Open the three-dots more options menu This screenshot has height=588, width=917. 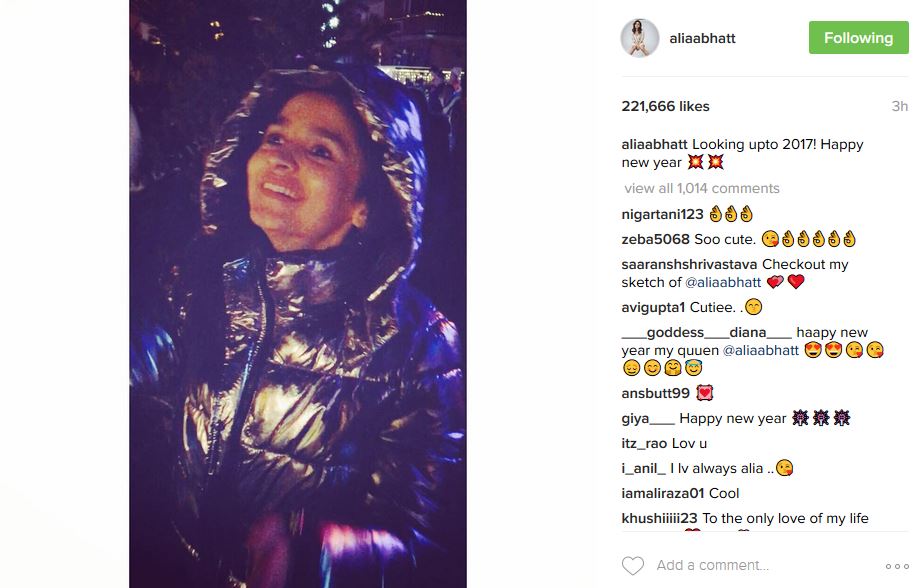(897, 566)
